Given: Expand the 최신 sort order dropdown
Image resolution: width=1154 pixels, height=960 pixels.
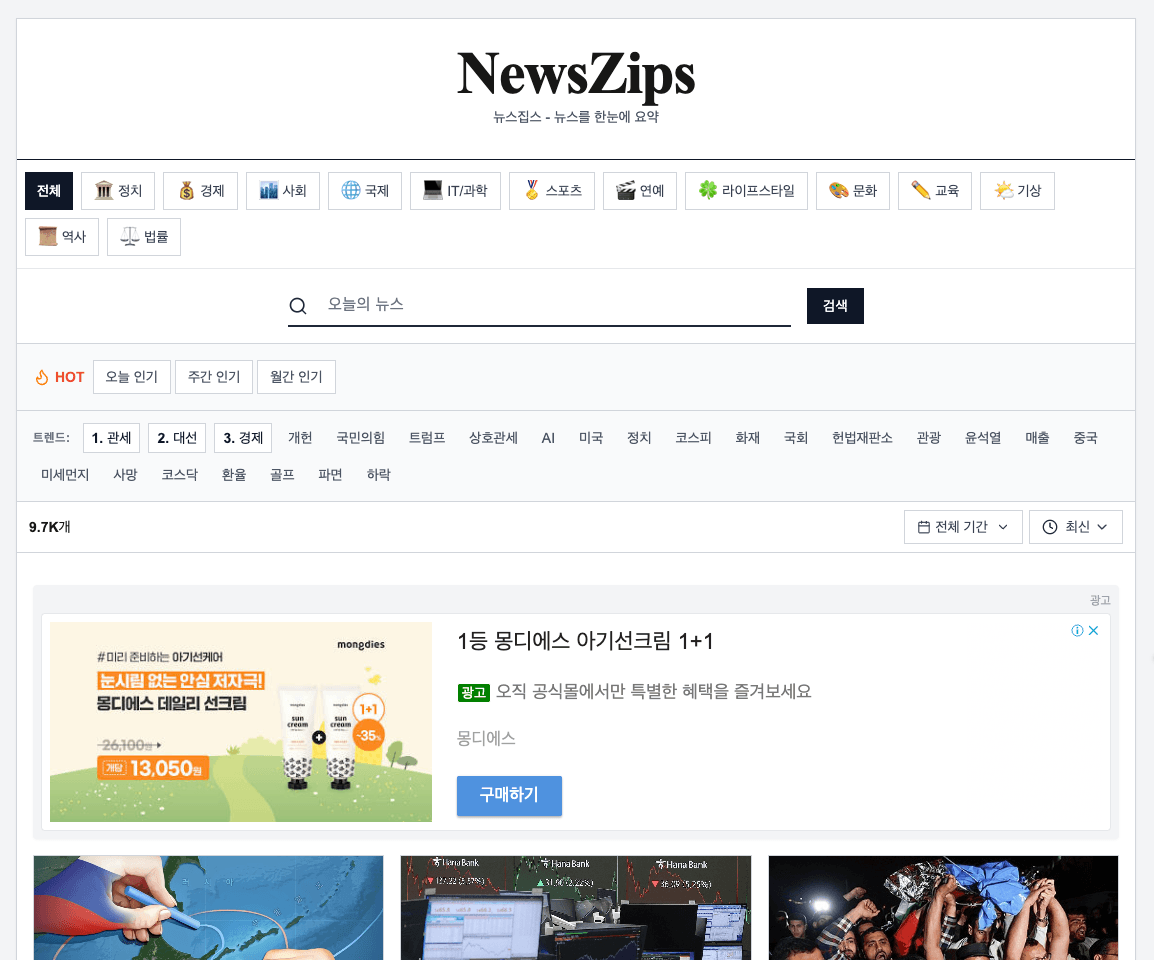Looking at the screenshot, I should click(1075, 527).
